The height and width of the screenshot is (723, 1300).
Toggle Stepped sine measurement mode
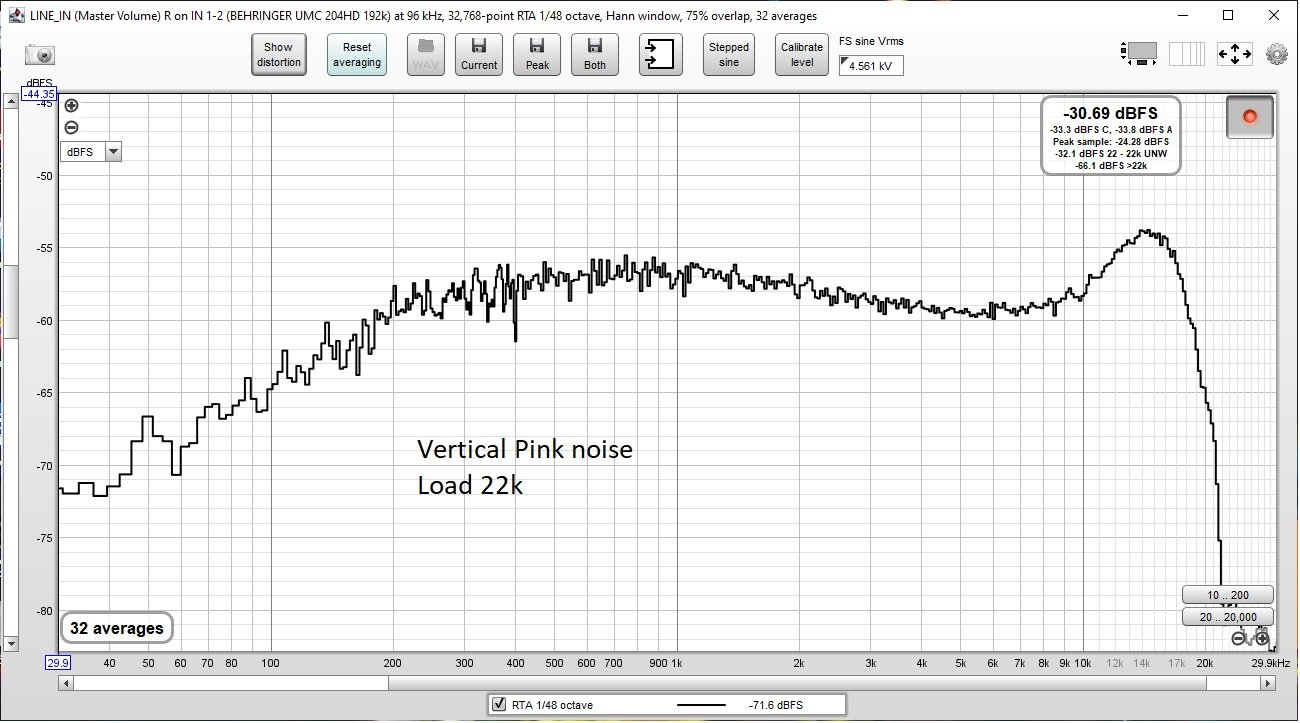click(729, 55)
